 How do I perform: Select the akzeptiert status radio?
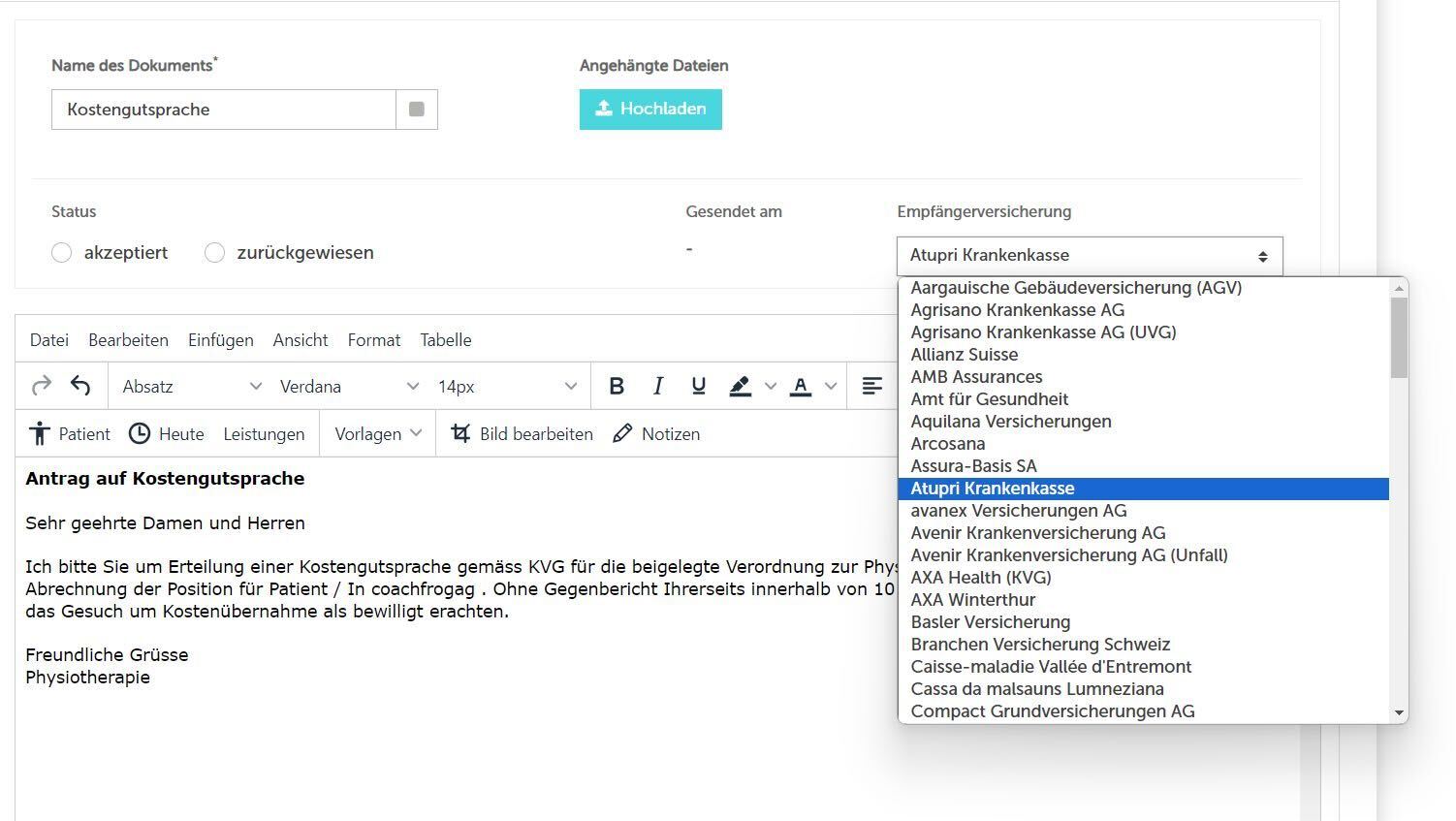click(x=61, y=253)
